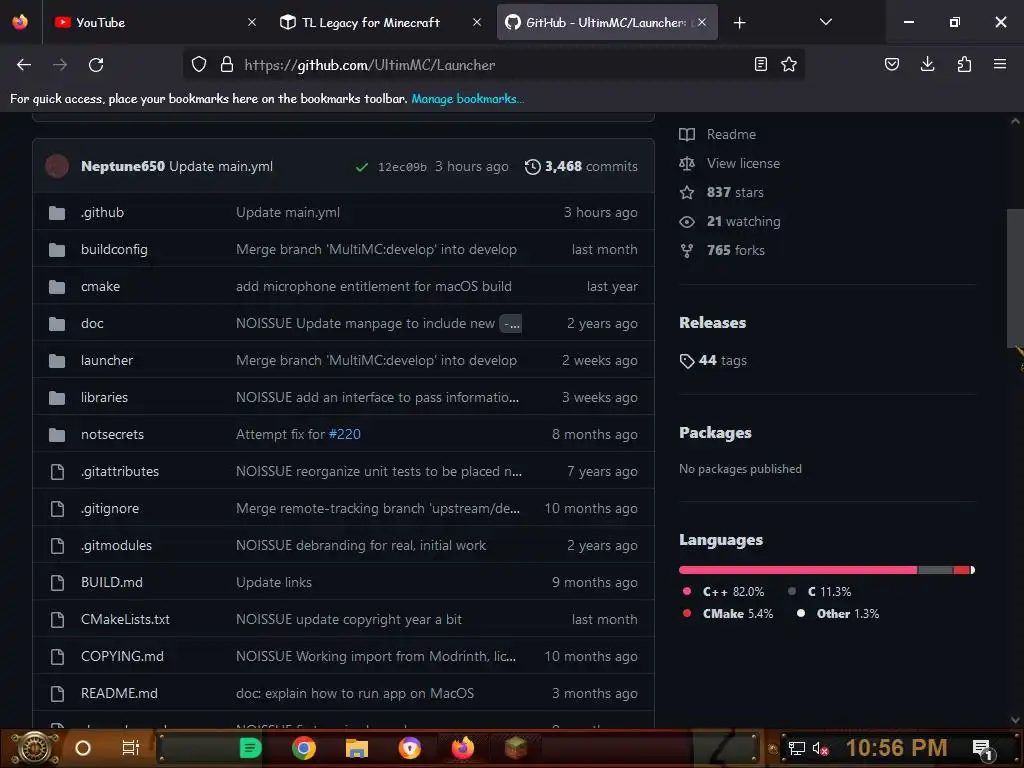
Task: Close the YouTube tab
Action: [251, 22]
